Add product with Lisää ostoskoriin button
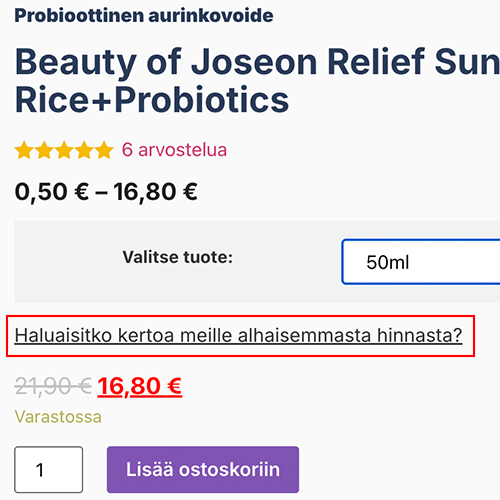 pos(203,470)
